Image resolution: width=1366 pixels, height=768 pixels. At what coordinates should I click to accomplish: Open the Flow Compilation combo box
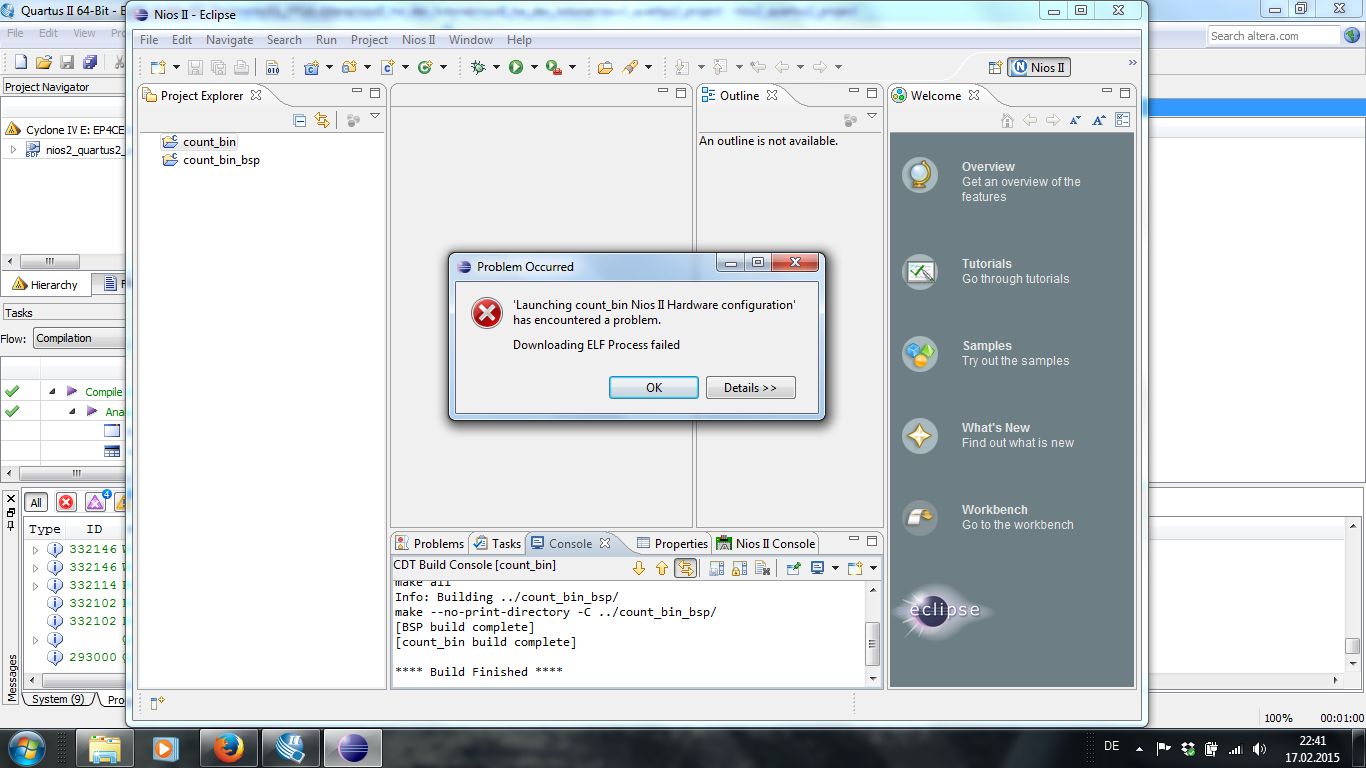[x=80, y=338]
